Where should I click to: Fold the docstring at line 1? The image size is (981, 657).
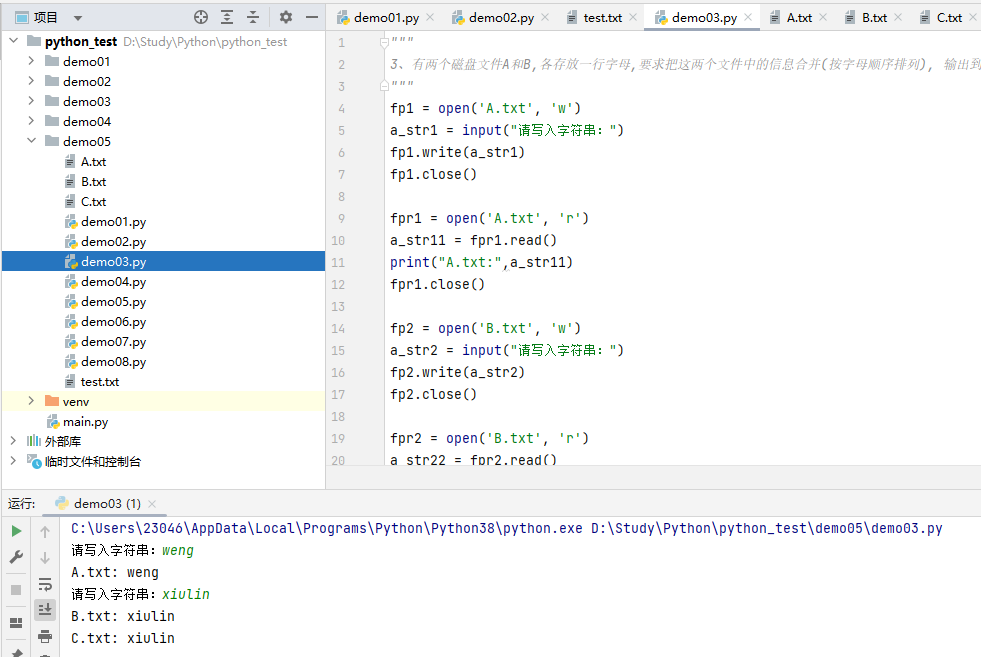384,42
